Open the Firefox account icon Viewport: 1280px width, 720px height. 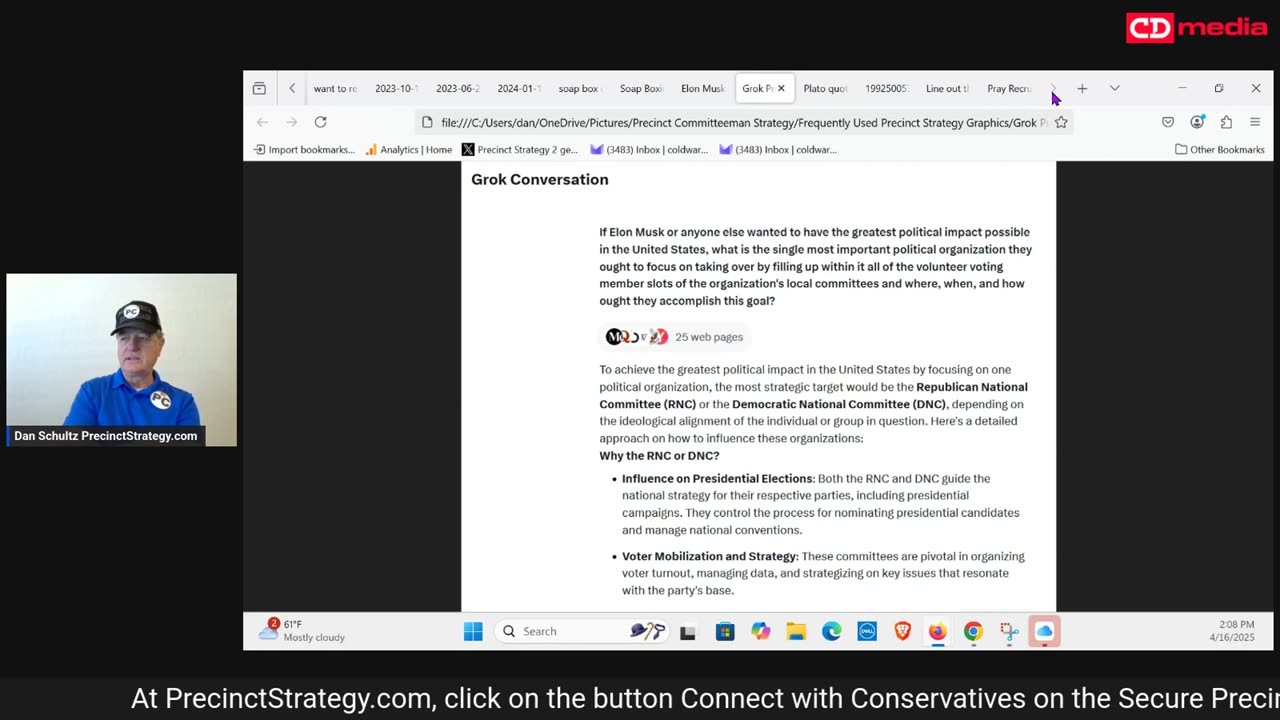1197,122
